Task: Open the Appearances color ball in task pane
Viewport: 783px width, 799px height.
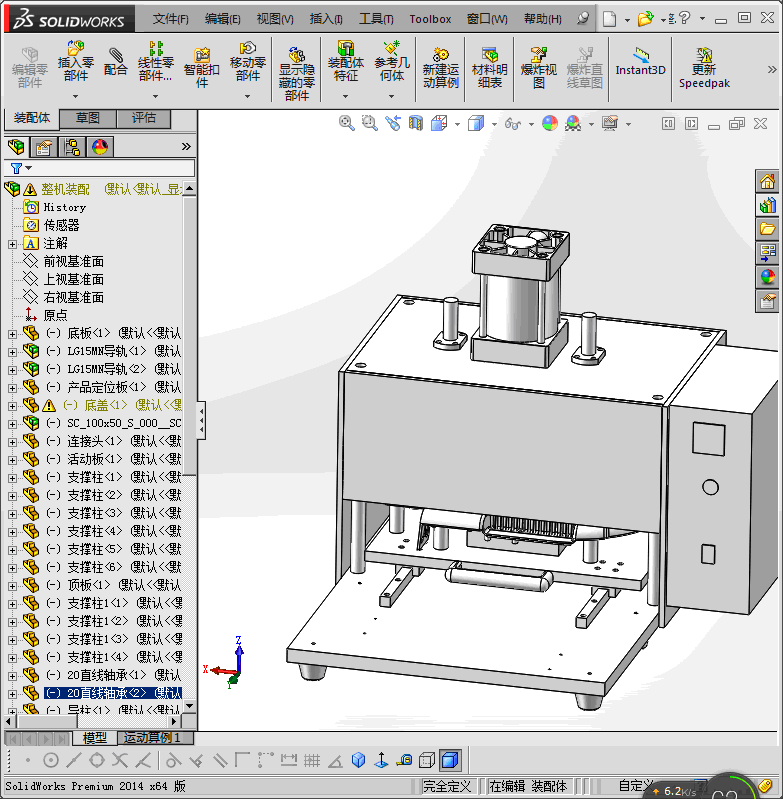Action: tap(767, 277)
